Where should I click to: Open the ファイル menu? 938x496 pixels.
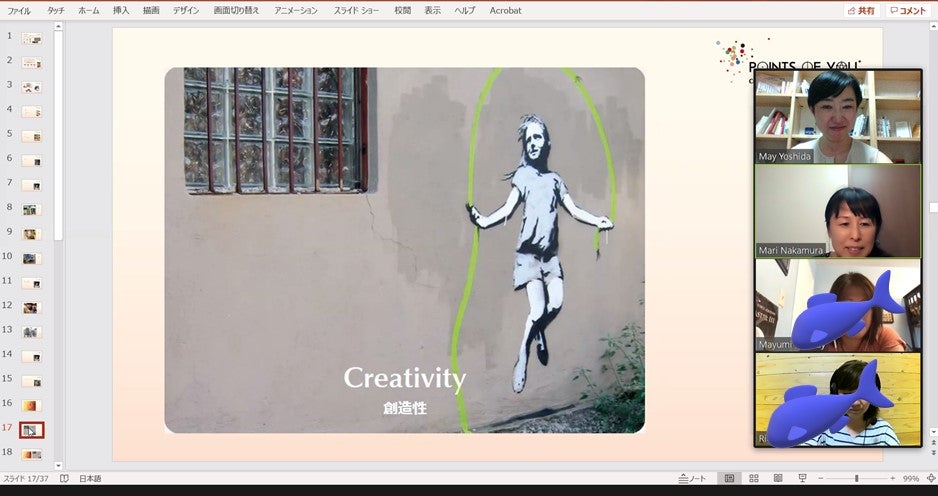point(18,11)
